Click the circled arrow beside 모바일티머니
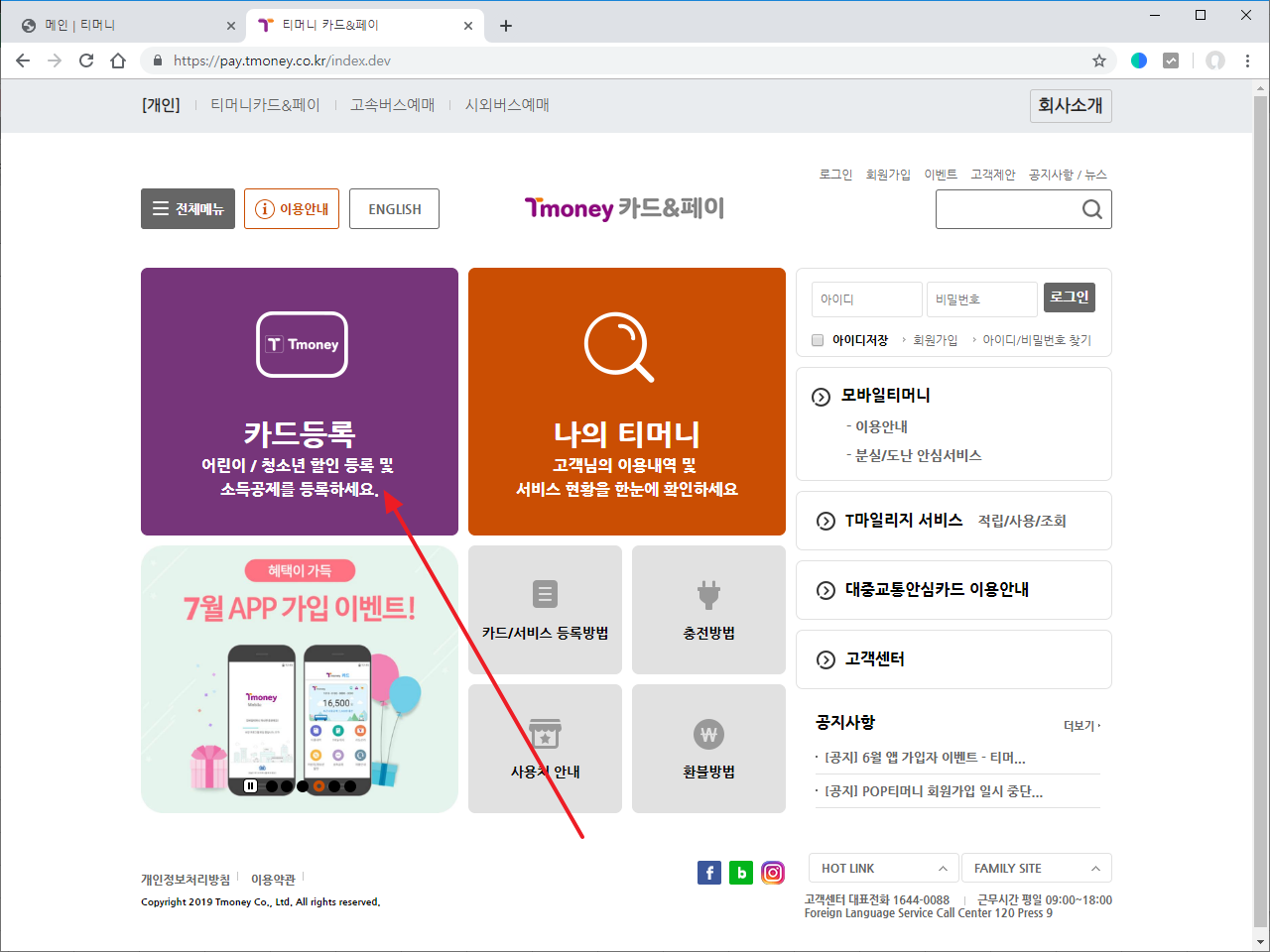The image size is (1270, 952). (822, 397)
